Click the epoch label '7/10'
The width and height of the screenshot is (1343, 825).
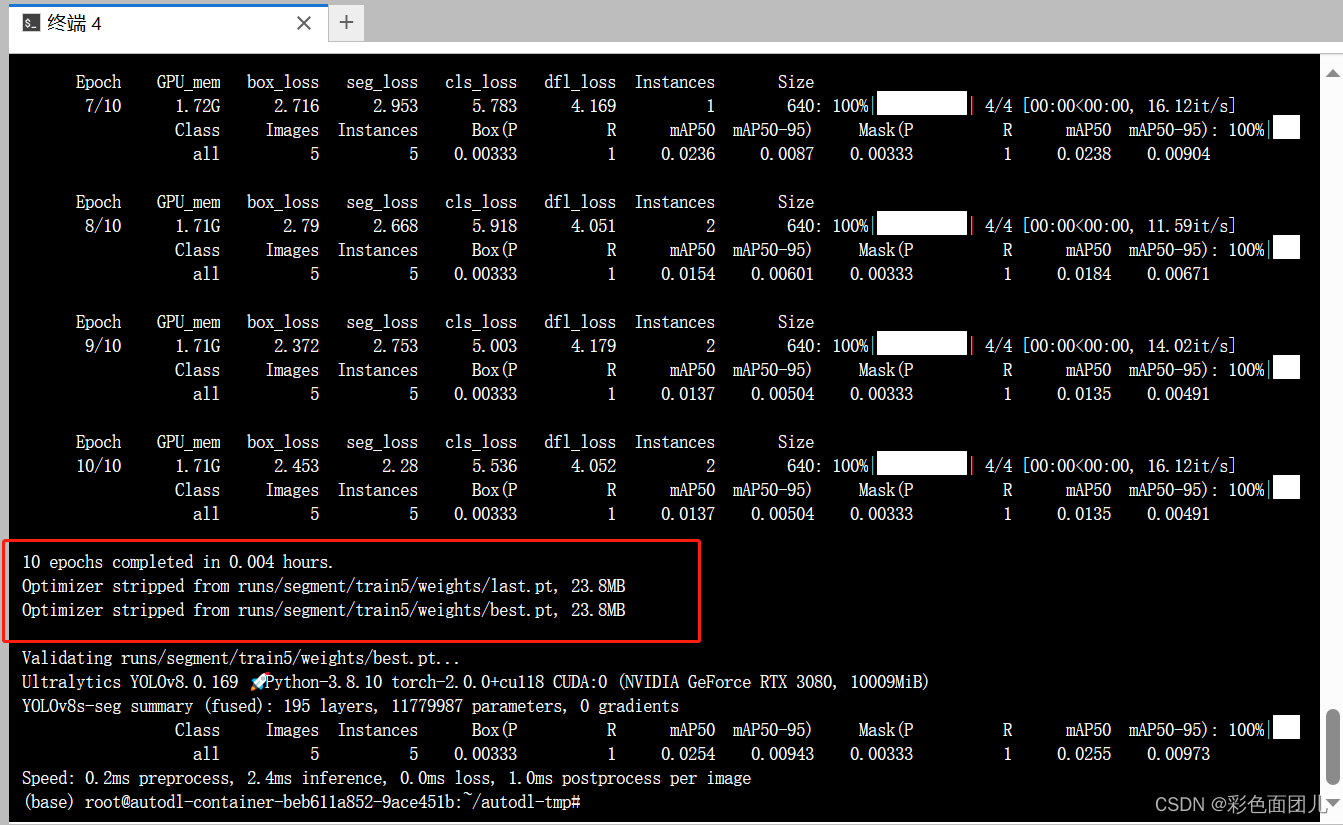pyautogui.click(x=103, y=106)
